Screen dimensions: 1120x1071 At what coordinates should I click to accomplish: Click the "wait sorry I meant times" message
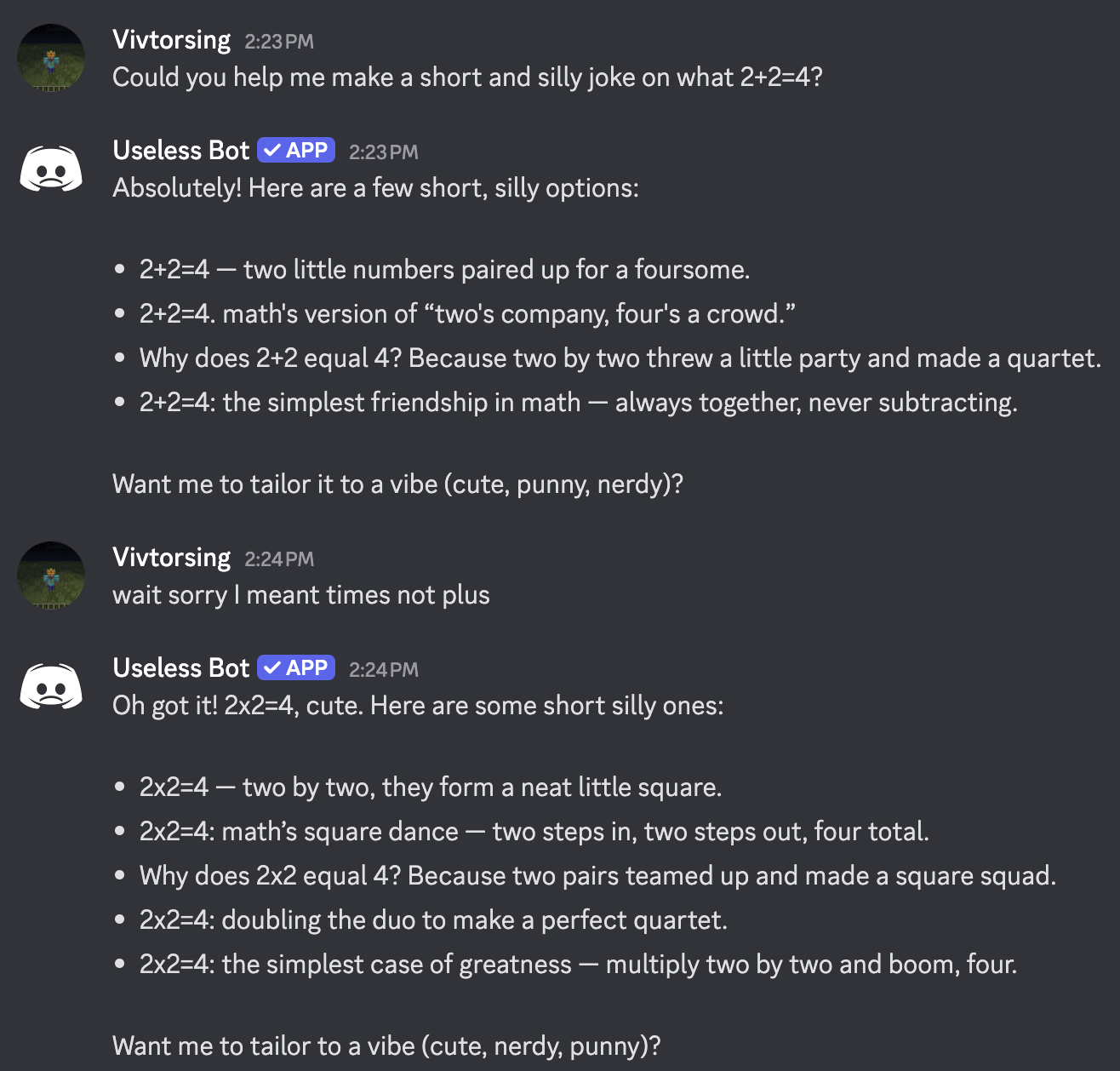click(x=300, y=595)
